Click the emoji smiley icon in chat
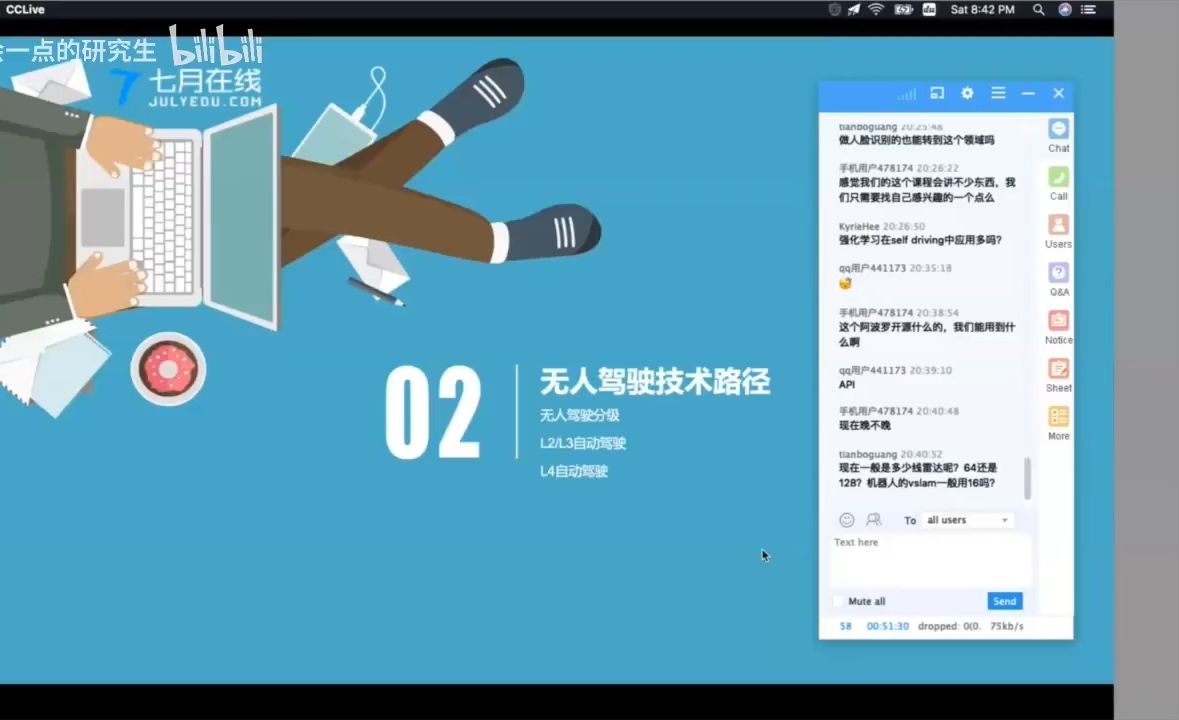Viewport: 1179px width, 720px height. 846,519
